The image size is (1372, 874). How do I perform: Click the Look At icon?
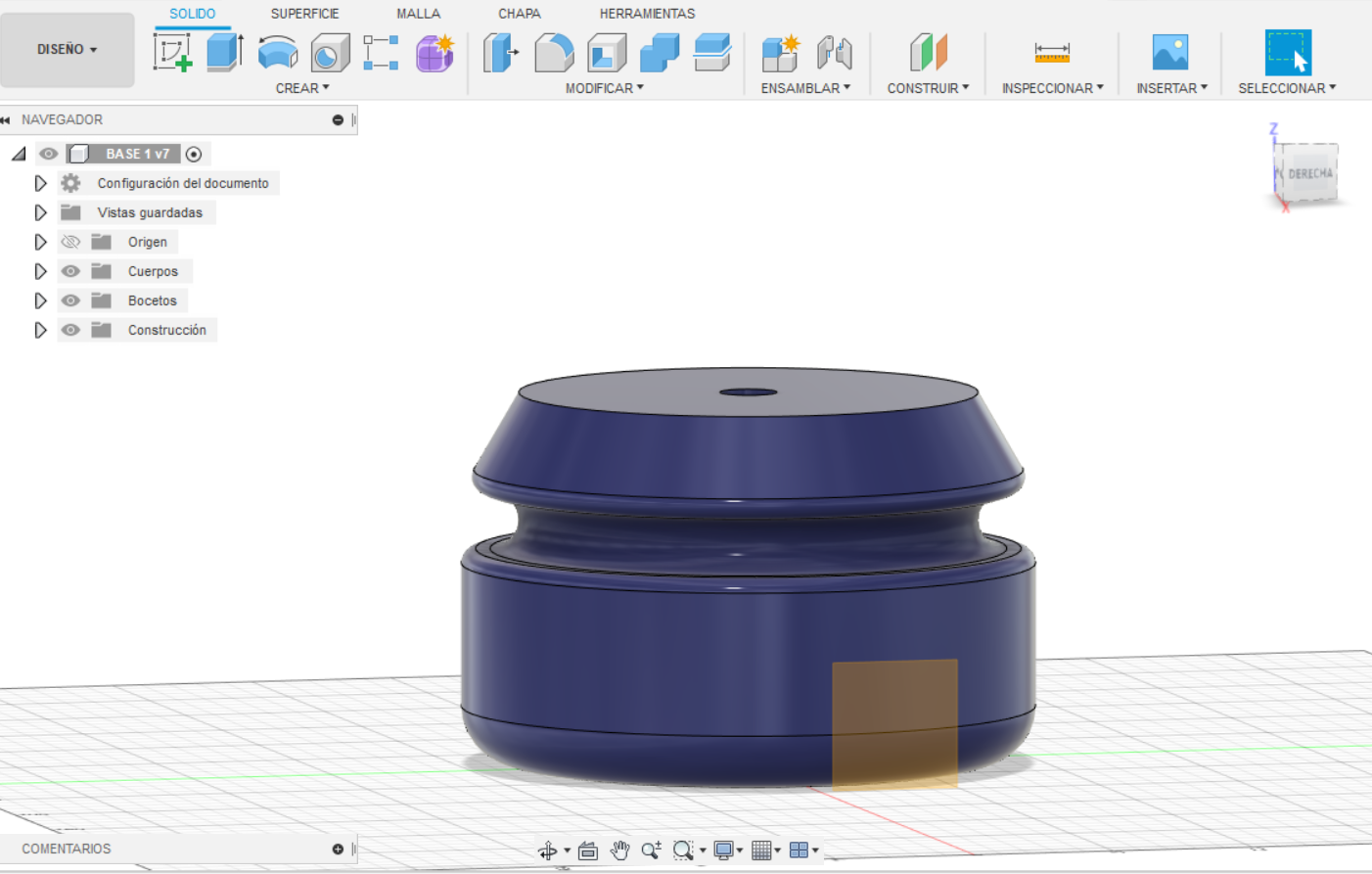click(x=588, y=851)
